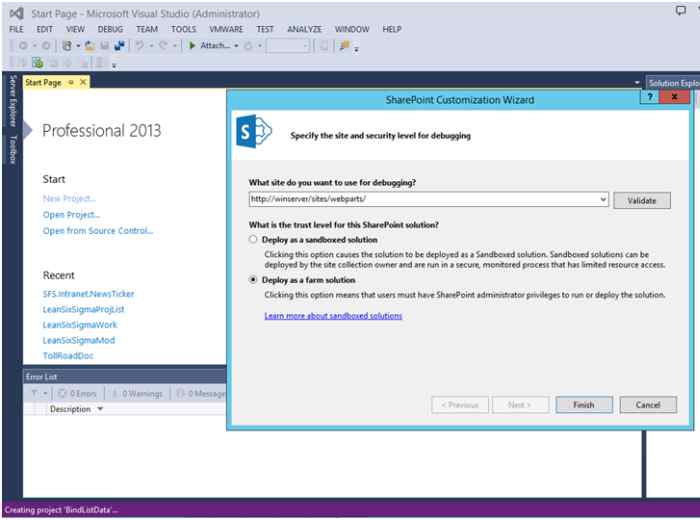Open the WINDOW menu
Viewport: 700px width, 520px height.
[352, 29]
